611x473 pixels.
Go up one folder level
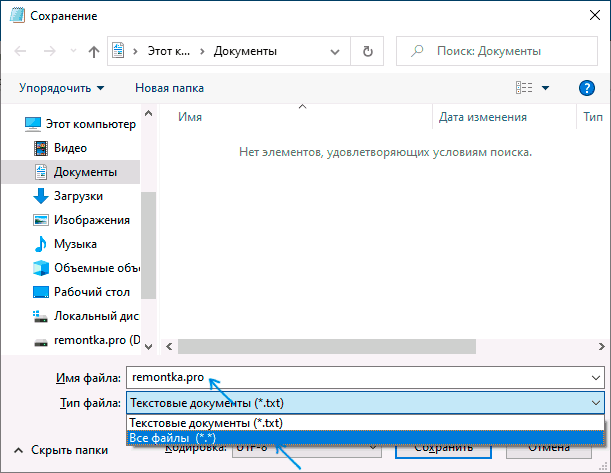[x=94, y=51]
